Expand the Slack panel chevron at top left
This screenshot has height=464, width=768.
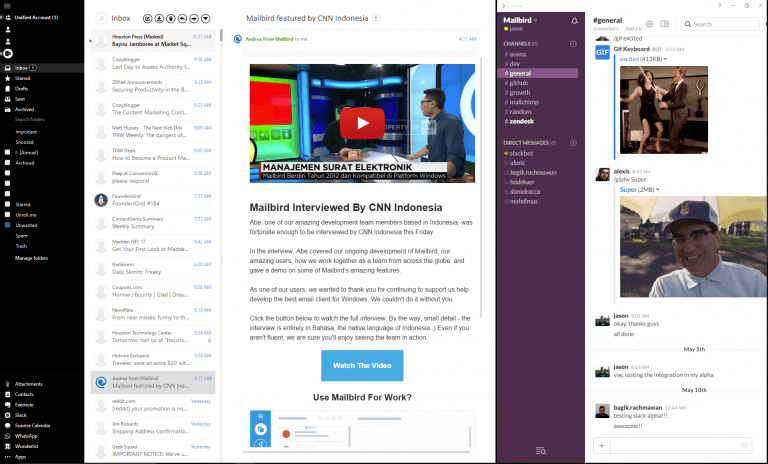[504, 6]
